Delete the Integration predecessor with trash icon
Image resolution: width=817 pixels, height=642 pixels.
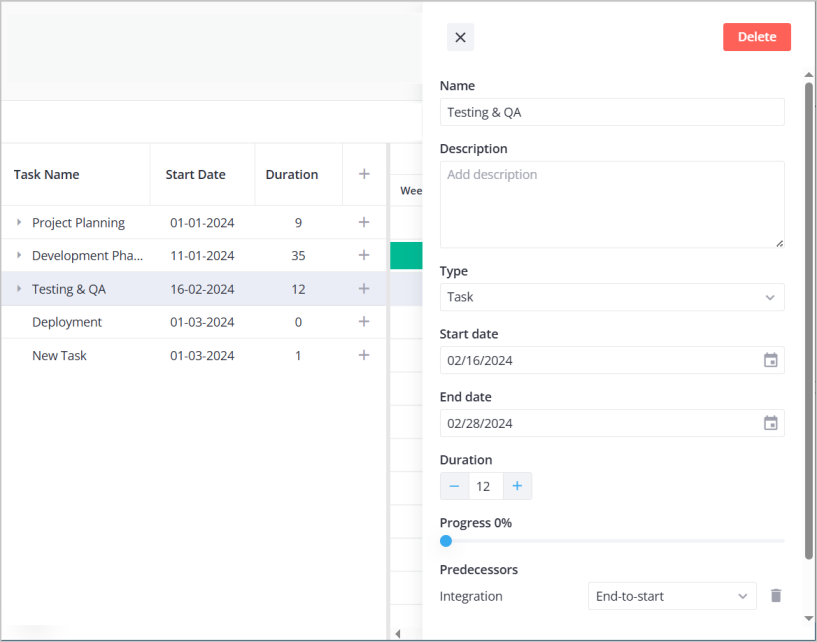click(x=775, y=596)
